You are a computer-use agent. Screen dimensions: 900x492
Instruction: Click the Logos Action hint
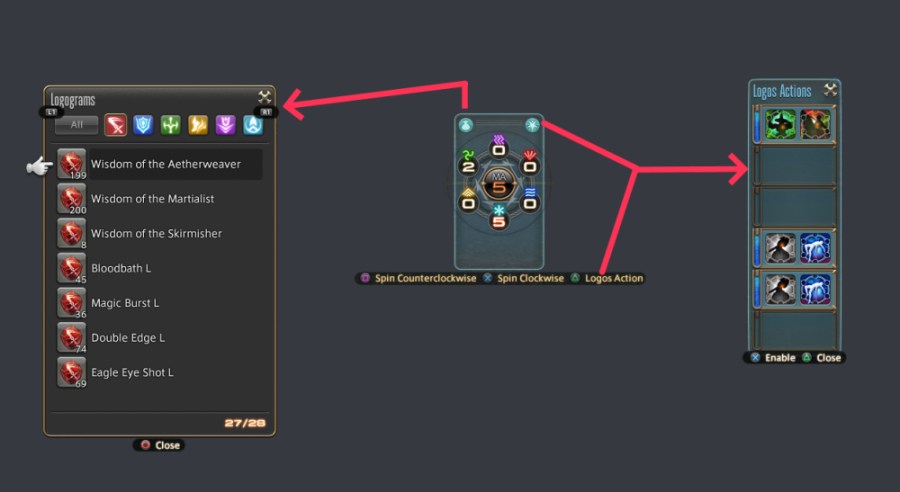(x=607, y=278)
